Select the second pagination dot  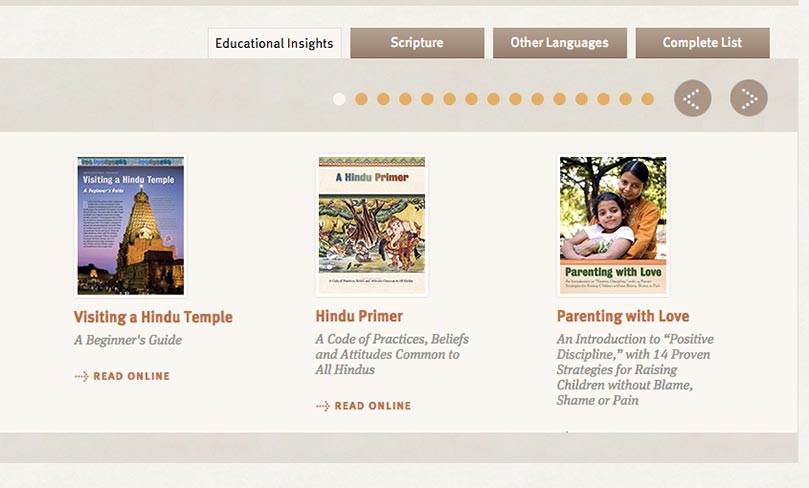[361, 99]
